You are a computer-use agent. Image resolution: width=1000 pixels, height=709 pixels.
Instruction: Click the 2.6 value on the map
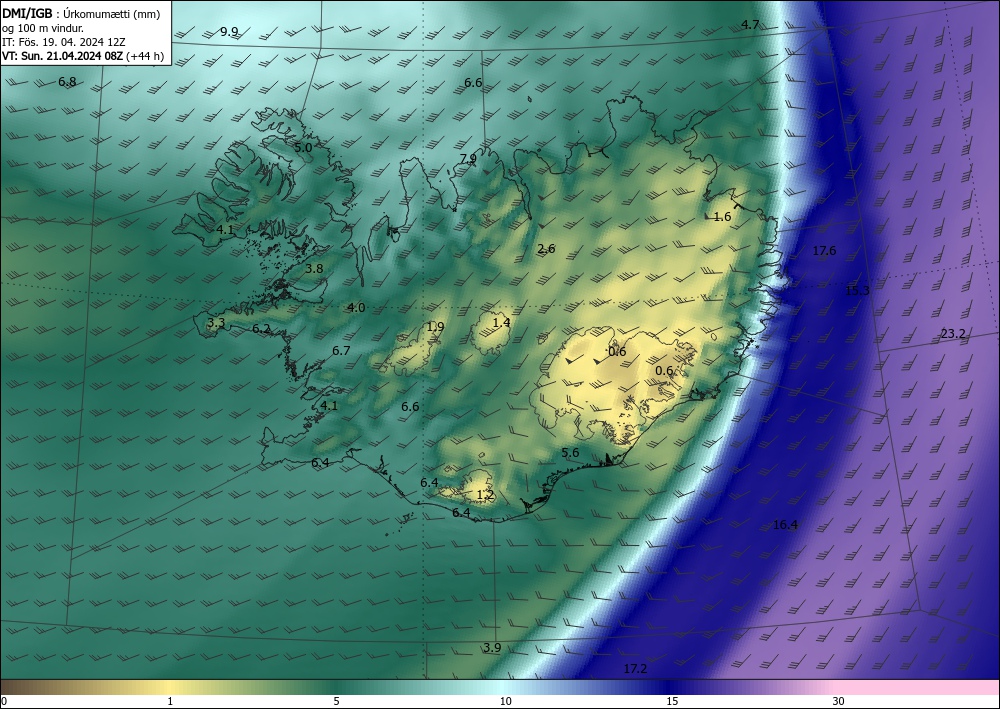tap(546, 249)
